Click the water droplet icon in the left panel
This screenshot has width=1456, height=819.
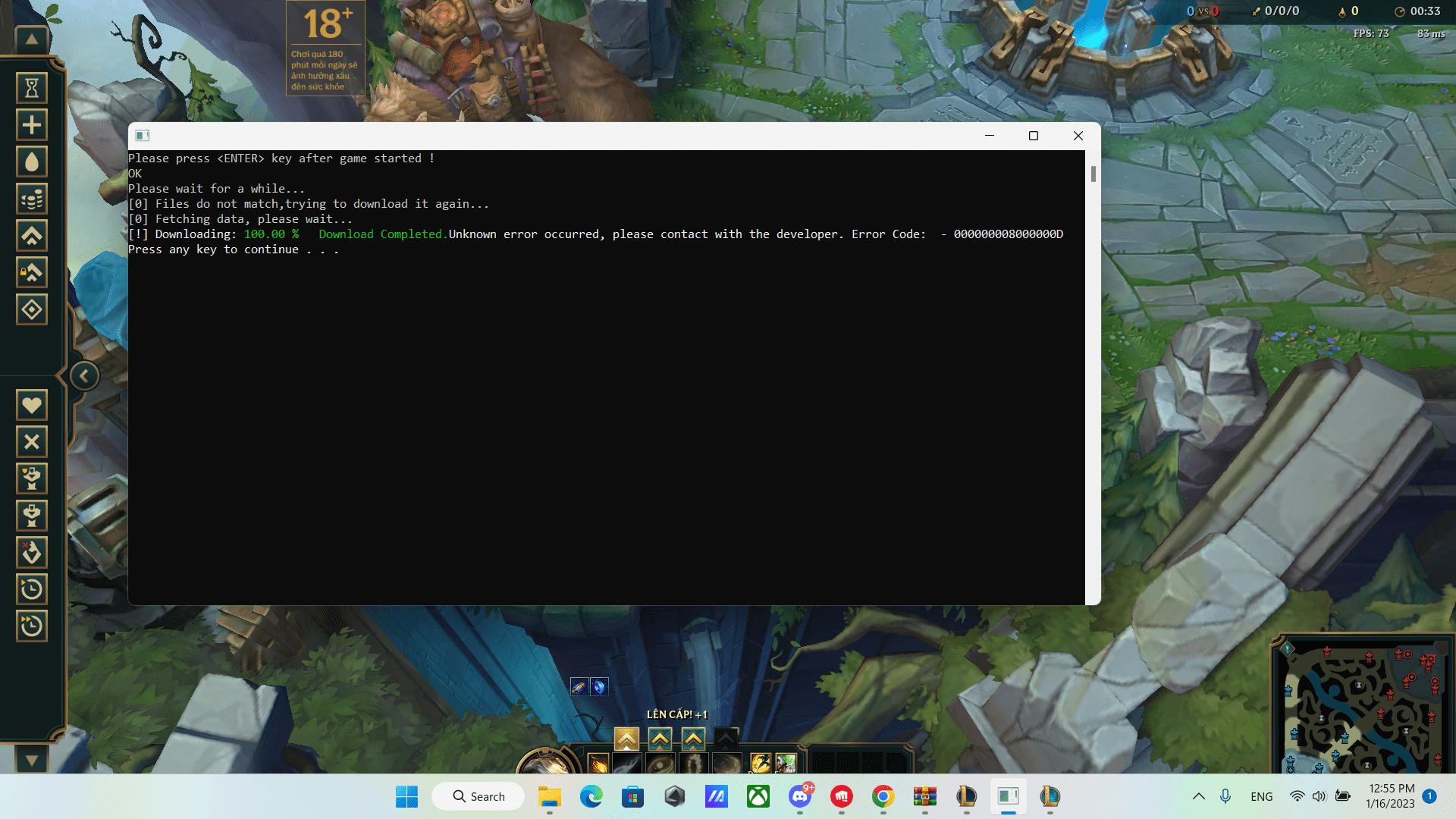[32, 162]
